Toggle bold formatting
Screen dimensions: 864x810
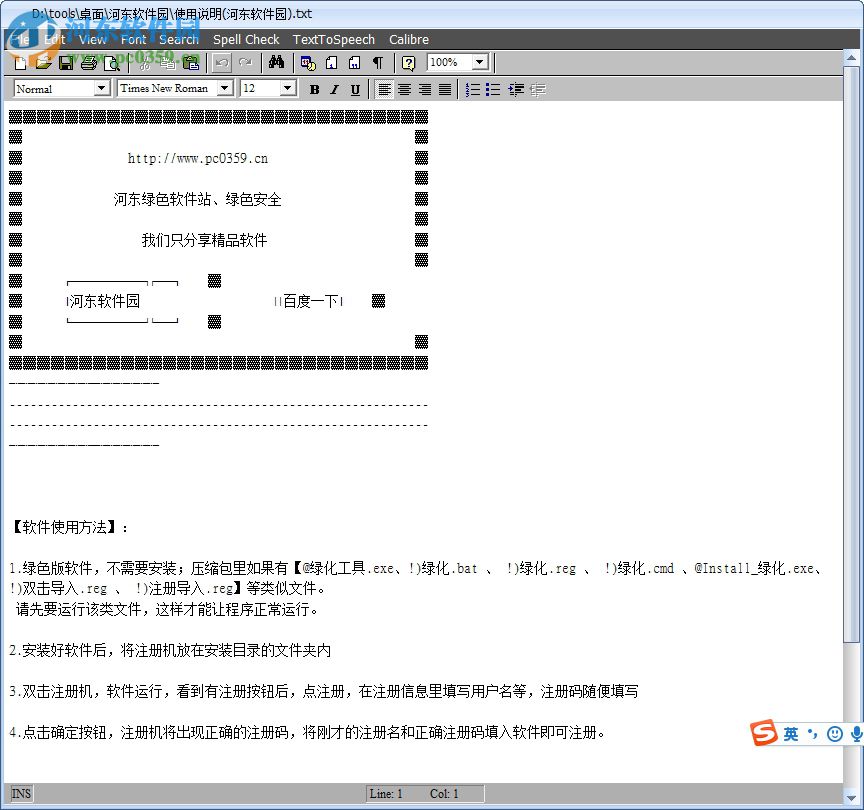(x=314, y=89)
